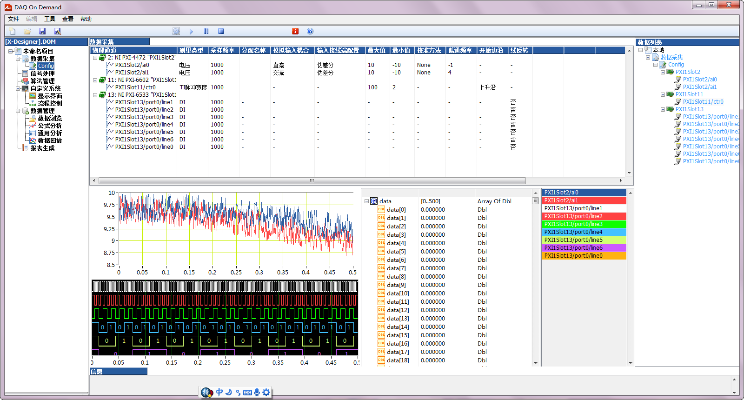Viewport: 744px width, 400px height.
Task: Collapse the data array tree node
Action: point(365,201)
